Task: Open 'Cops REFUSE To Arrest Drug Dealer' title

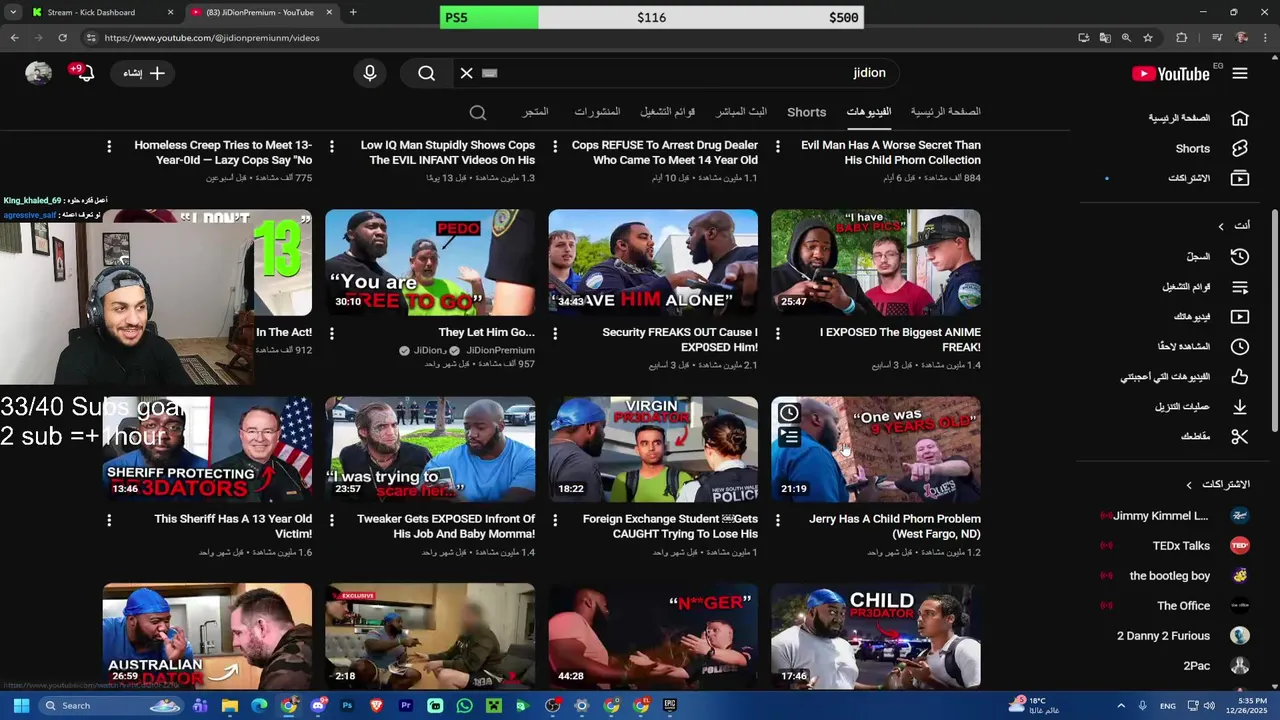Action: 665,152
